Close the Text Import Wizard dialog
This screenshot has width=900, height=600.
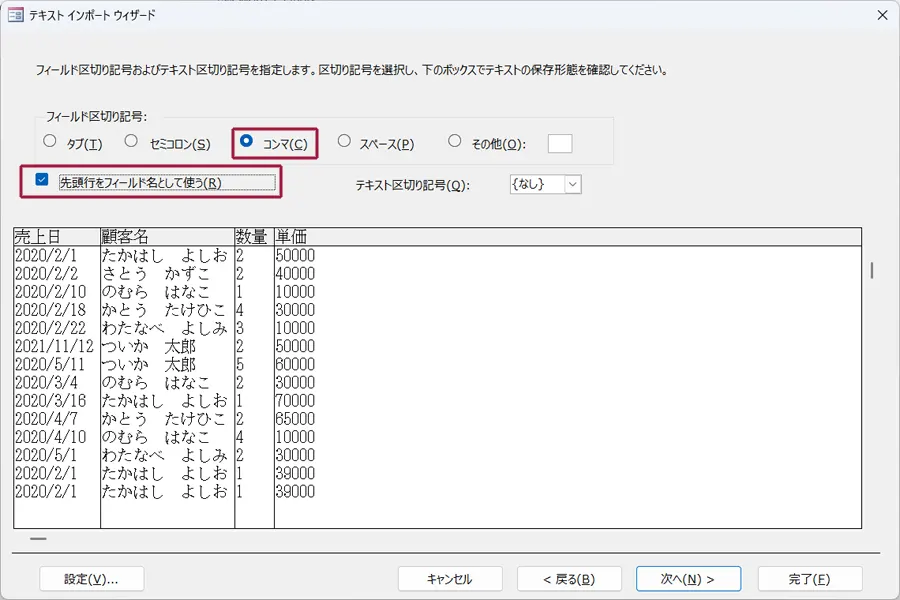point(881,15)
